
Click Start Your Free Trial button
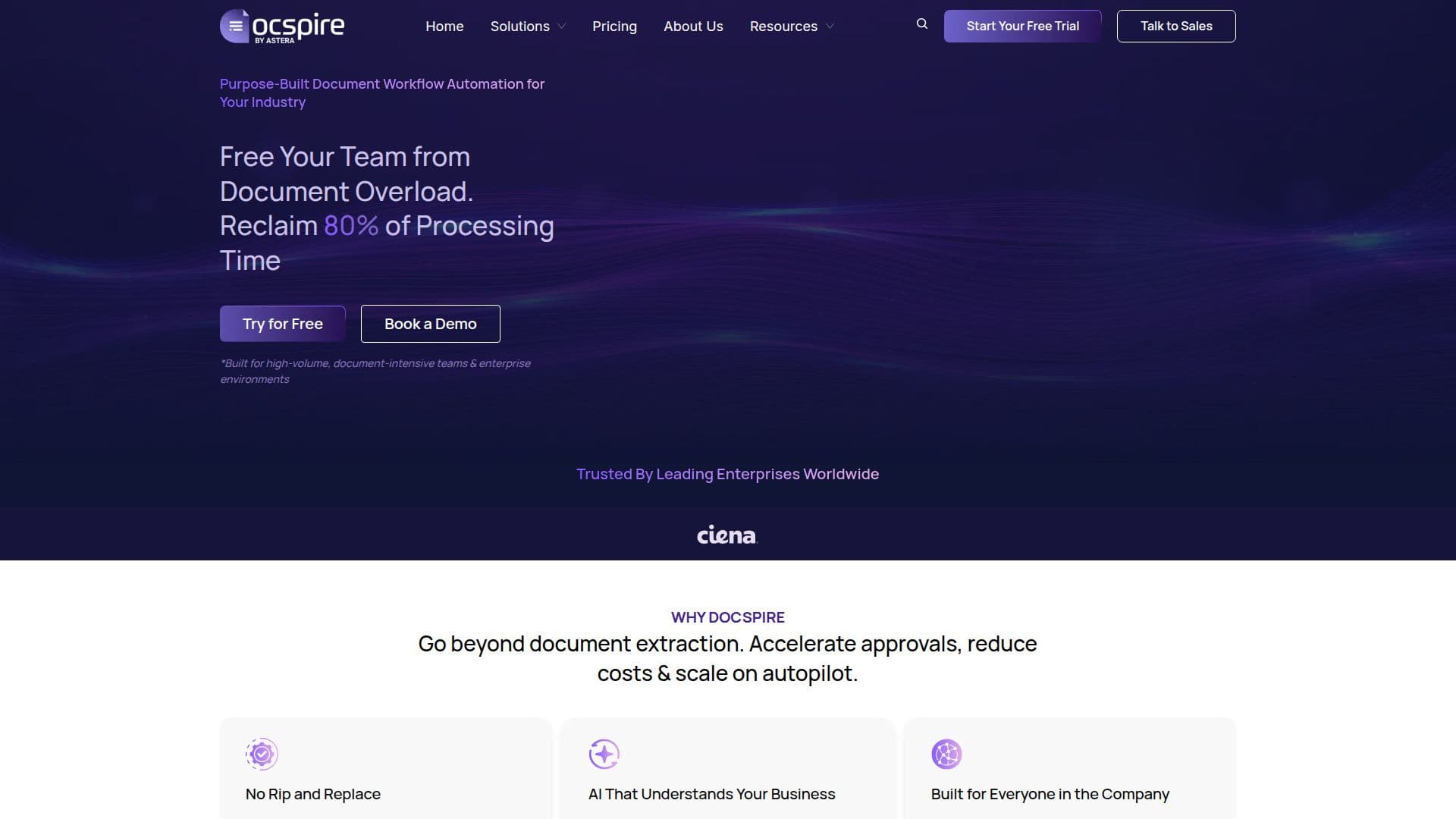[x=1022, y=26]
